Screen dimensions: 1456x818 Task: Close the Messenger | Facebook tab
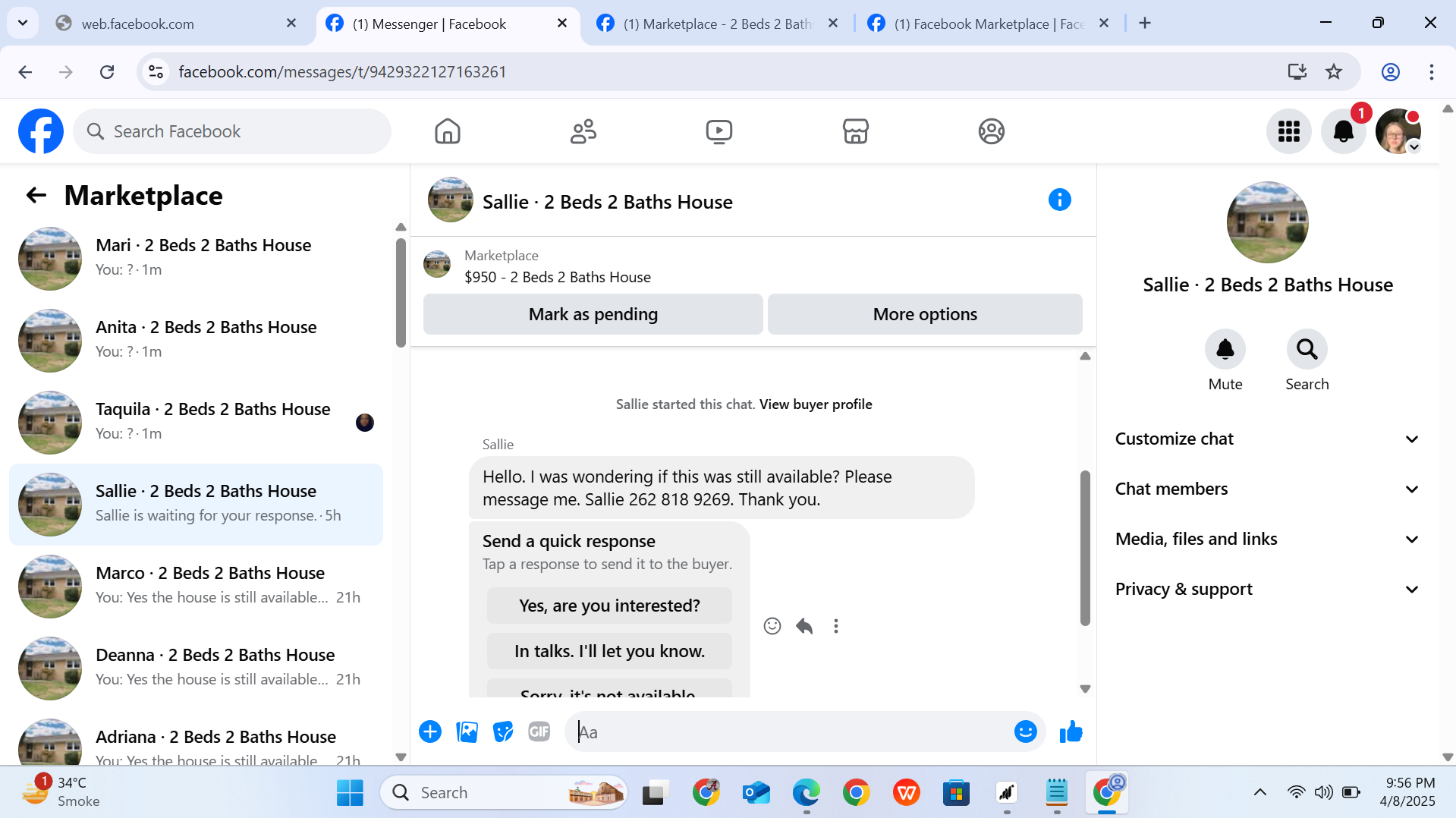pyautogui.click(x=562, y=24)
